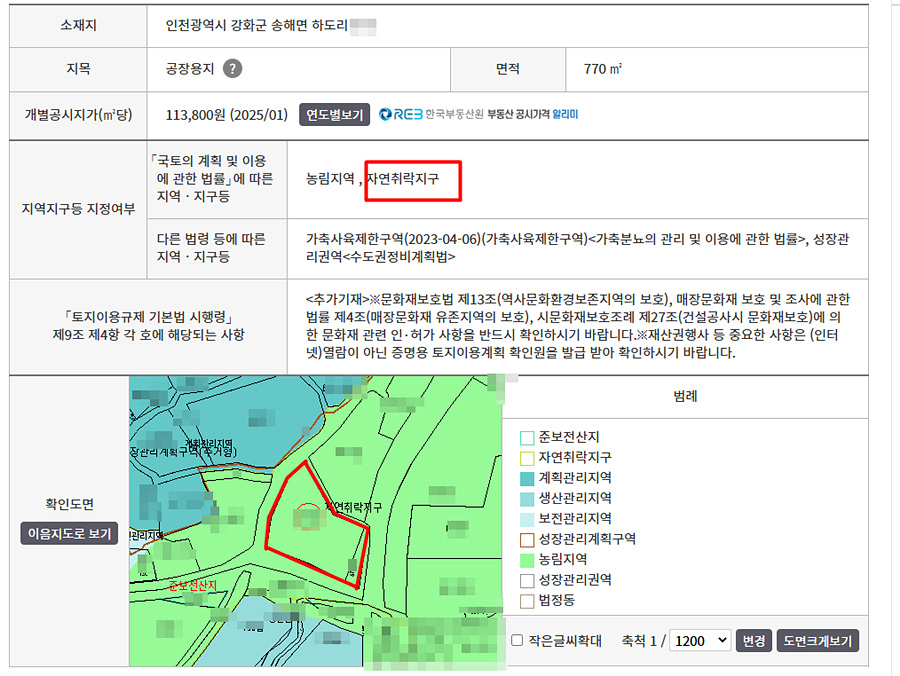The height and width of the screenshot is (676, 900).
Task: Click the 준보전산지 legend color box
Action: [527, 437]
